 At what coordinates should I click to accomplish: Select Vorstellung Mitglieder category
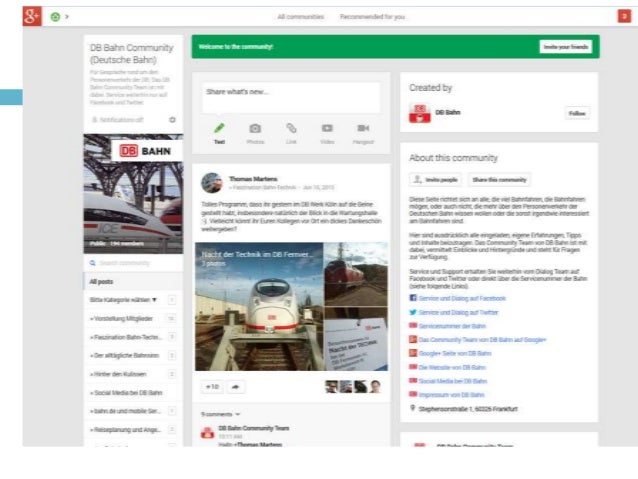[133, 319]
